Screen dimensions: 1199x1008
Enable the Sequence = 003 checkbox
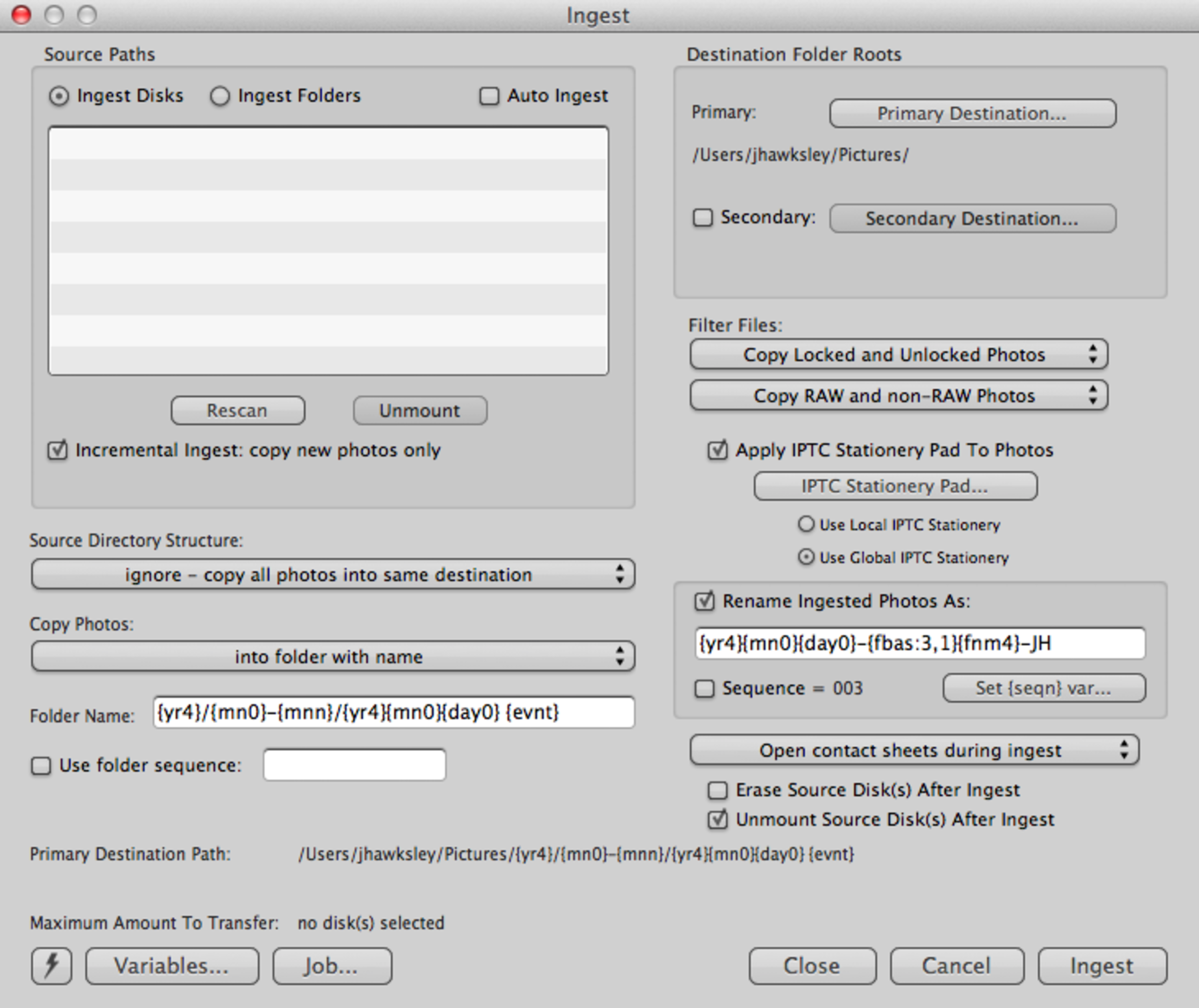[x=704, y=688]
